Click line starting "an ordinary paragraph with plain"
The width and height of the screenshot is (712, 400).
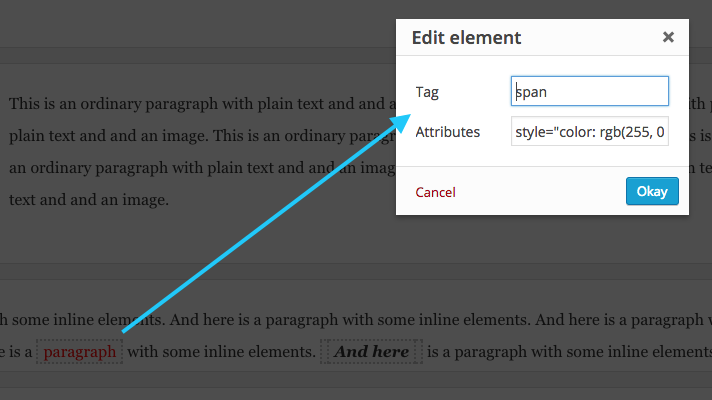tap(202, 168)
